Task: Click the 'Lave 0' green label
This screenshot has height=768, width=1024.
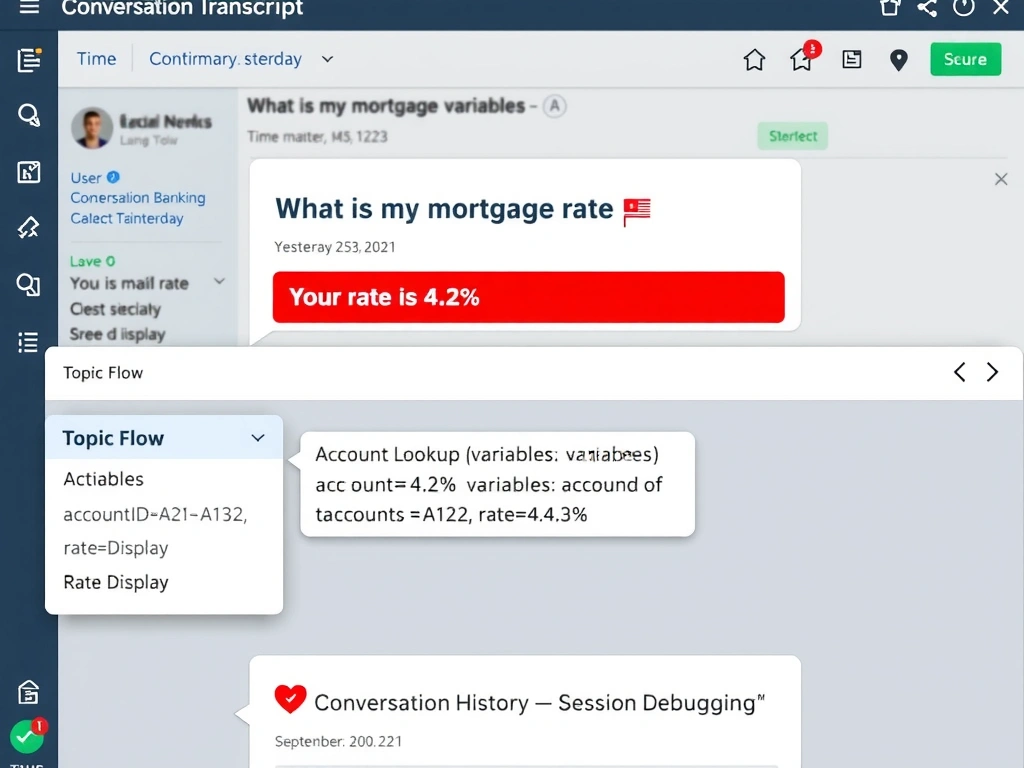Action: tap(93, 261)
